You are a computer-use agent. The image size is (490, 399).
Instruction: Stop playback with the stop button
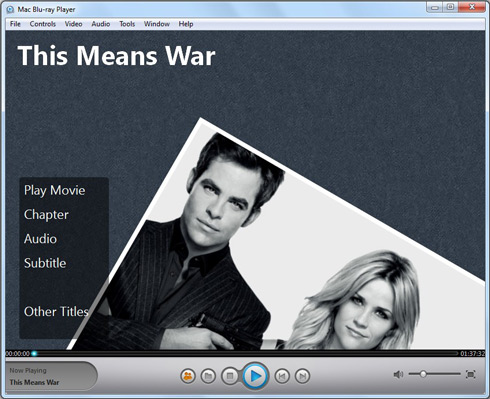tap(230, 376)
